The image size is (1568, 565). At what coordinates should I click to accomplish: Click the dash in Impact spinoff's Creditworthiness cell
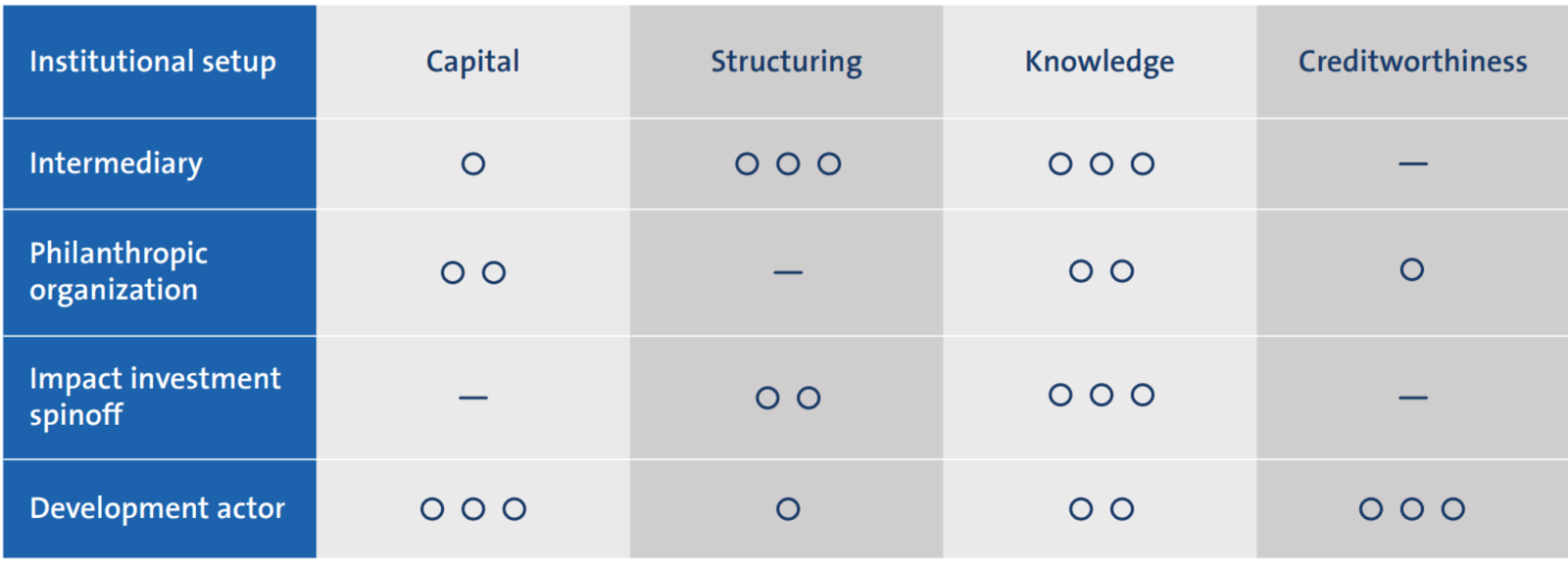1412,398
